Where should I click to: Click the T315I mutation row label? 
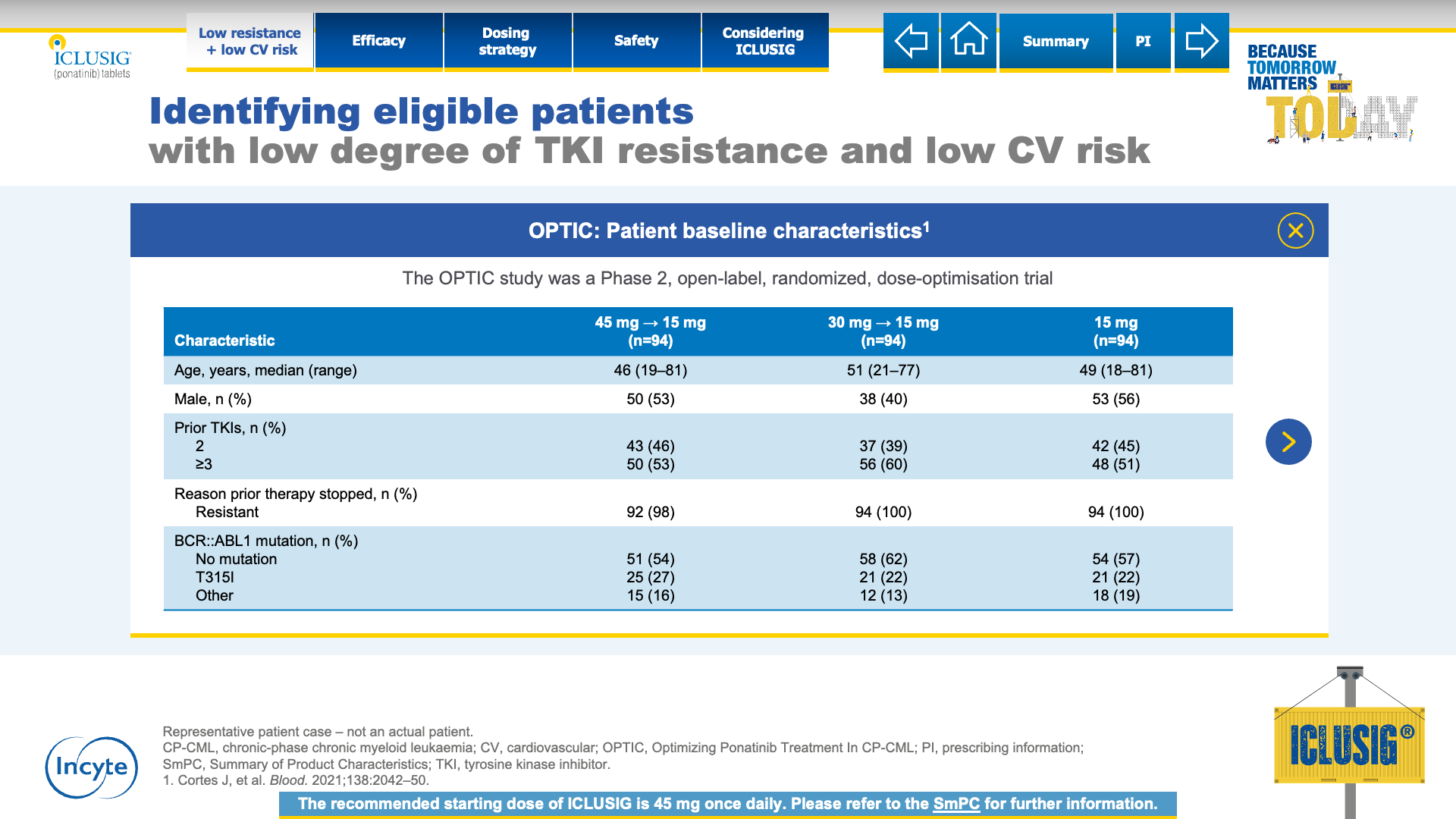pyautogui.click(x=215, y=577)
